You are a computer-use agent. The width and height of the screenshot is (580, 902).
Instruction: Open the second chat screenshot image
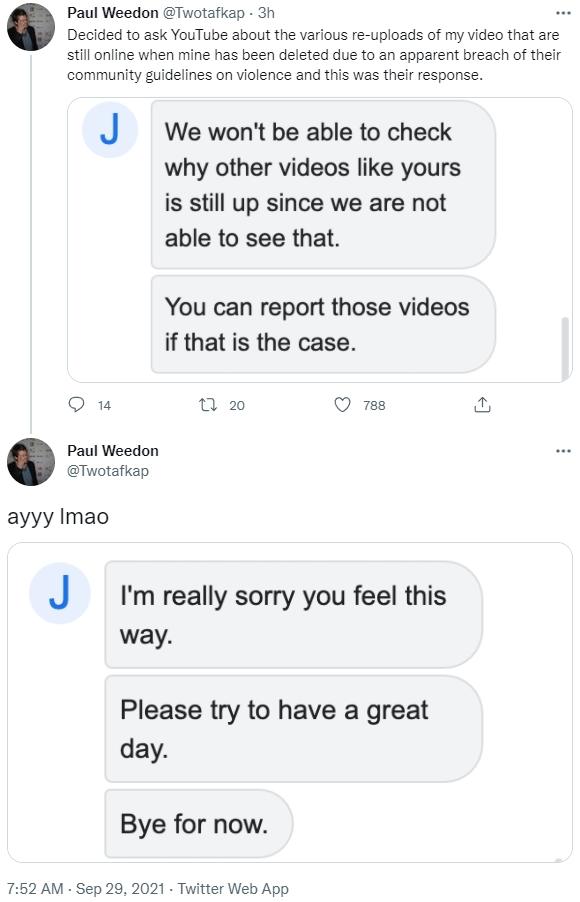[290, 702]
